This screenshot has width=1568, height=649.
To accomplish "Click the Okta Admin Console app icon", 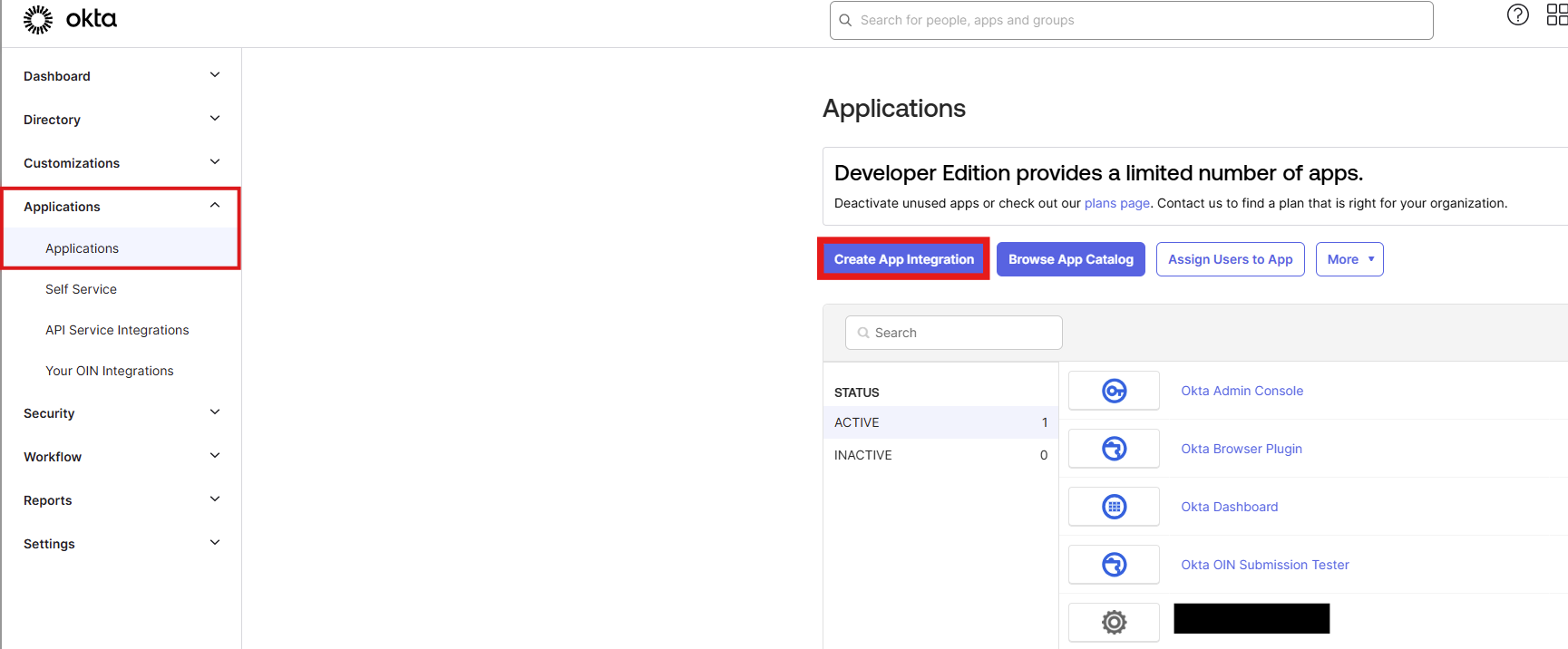I will (x=1114, y=391).
